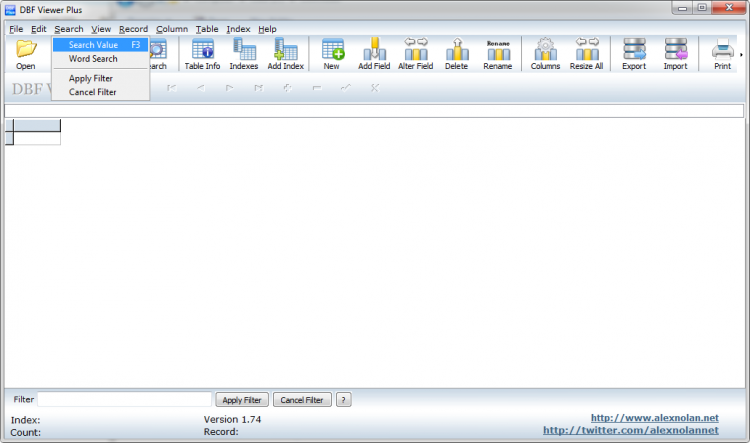Open the Record menu

tap(133, 29)
